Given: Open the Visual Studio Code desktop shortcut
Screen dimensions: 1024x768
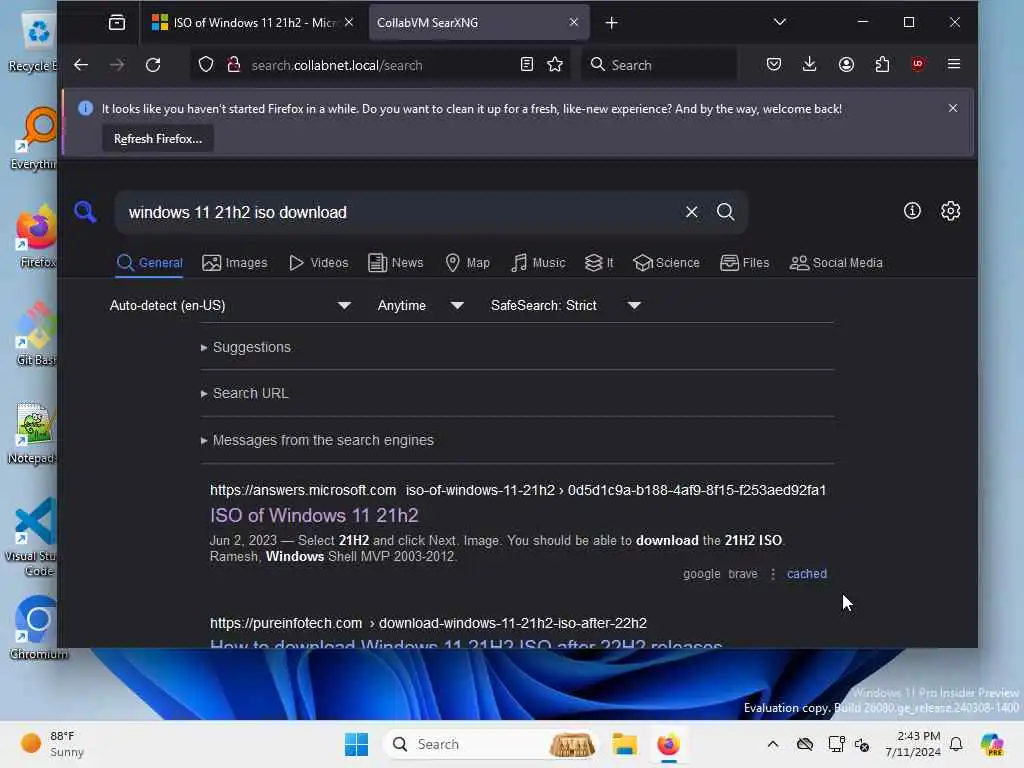Looking at the screenshot, I should [x=31, y=537].
